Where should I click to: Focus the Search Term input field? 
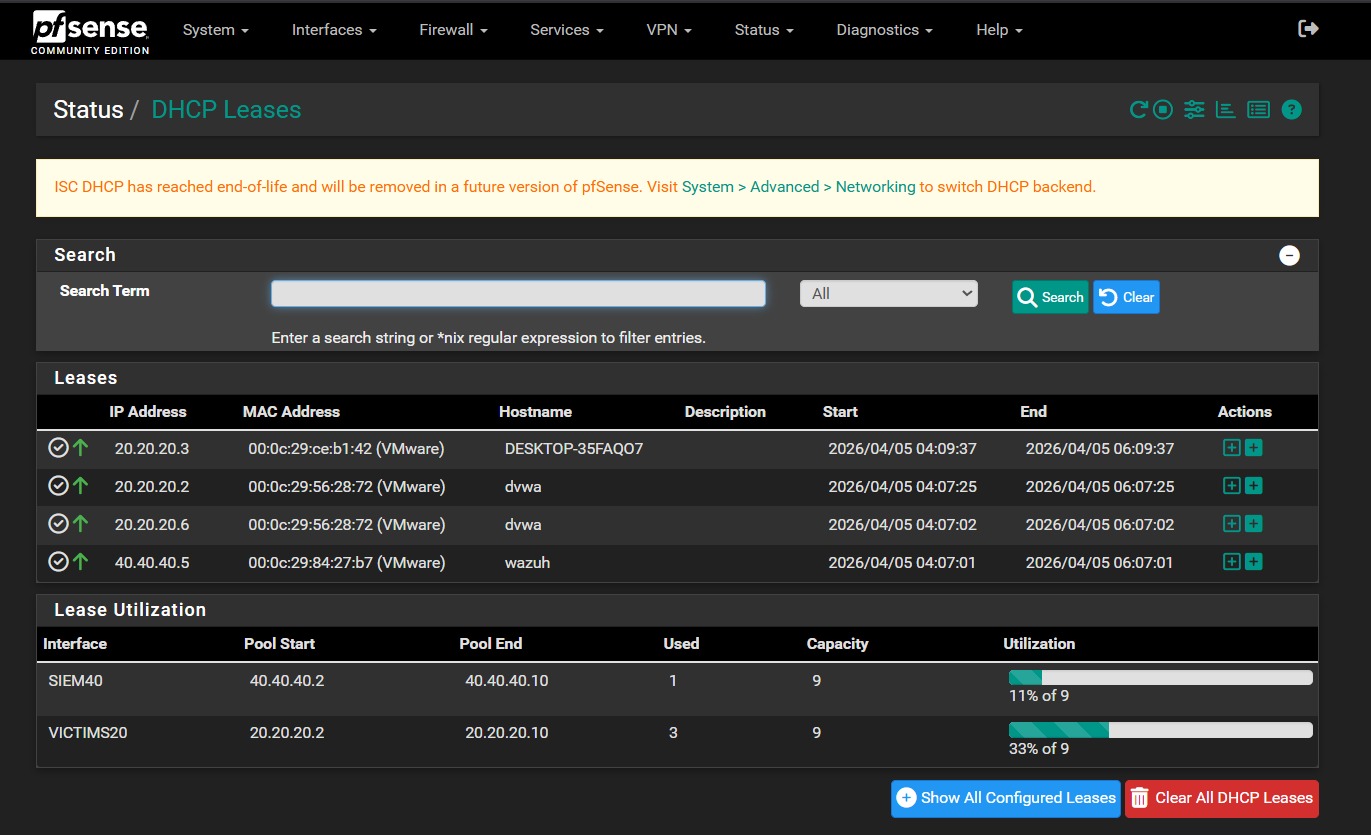pyautogui.click(x=518, y=293)
